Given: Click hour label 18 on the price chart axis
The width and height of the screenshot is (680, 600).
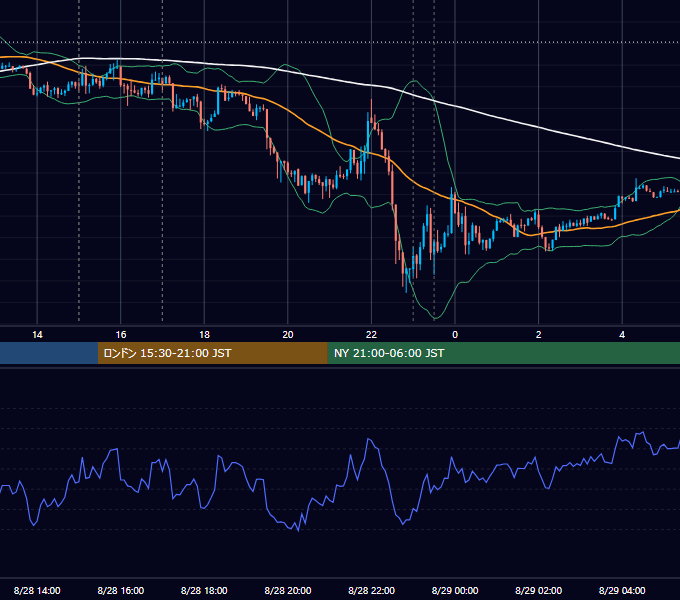Looking at the screenshot, I should tap(204, 334).
